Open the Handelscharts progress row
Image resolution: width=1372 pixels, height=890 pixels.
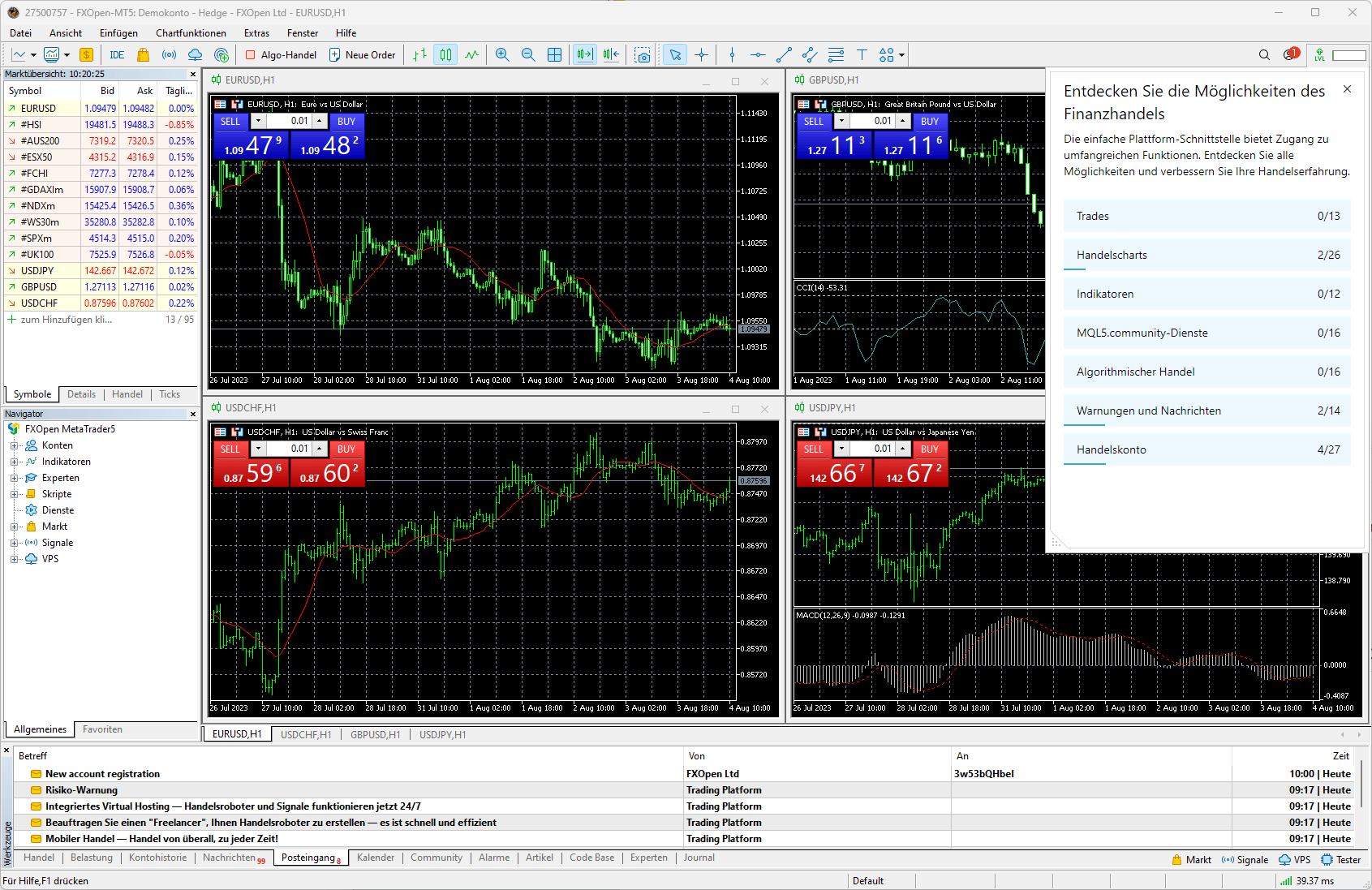click(x=1206, y=255)
